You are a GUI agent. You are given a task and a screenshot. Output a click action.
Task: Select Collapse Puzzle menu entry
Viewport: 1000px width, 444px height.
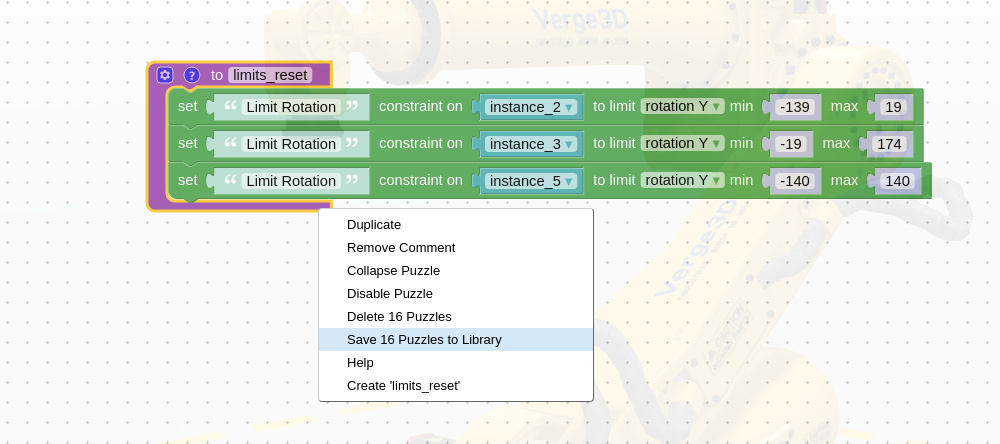(x=393, y=271)
